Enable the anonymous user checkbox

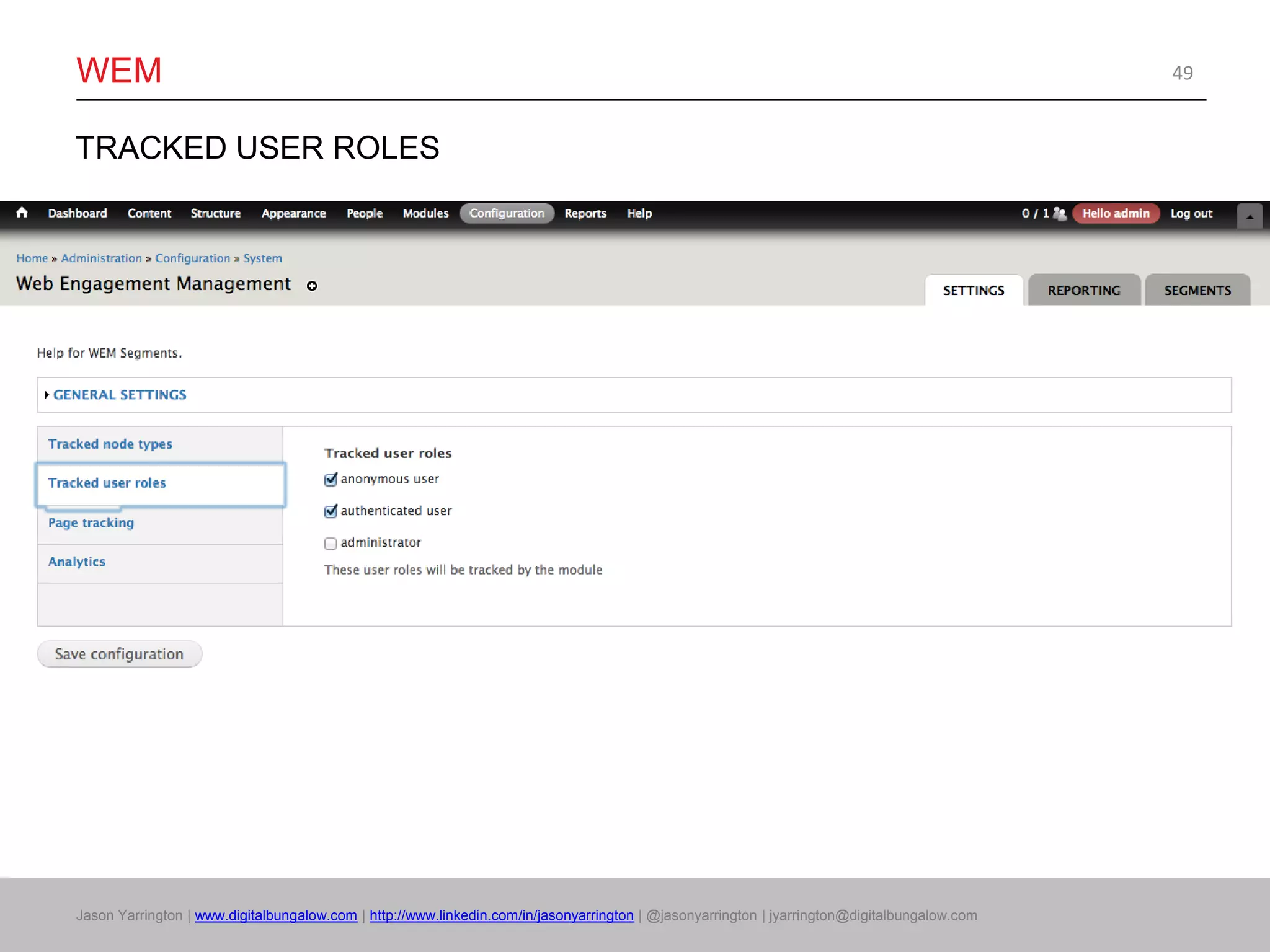tap(331, 480)
